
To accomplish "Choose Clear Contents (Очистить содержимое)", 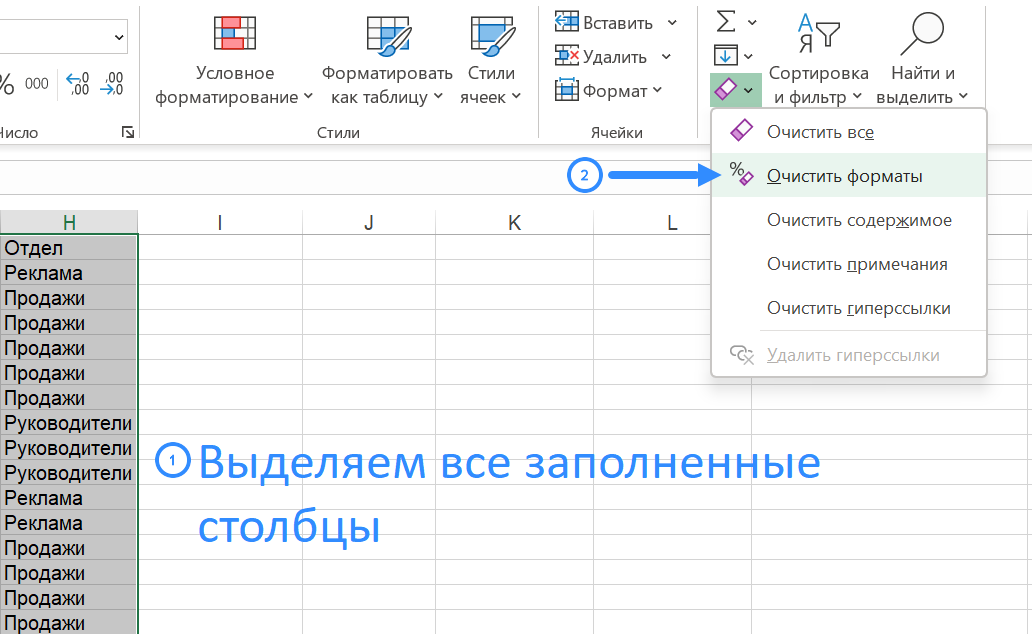I will coord(858,220).
